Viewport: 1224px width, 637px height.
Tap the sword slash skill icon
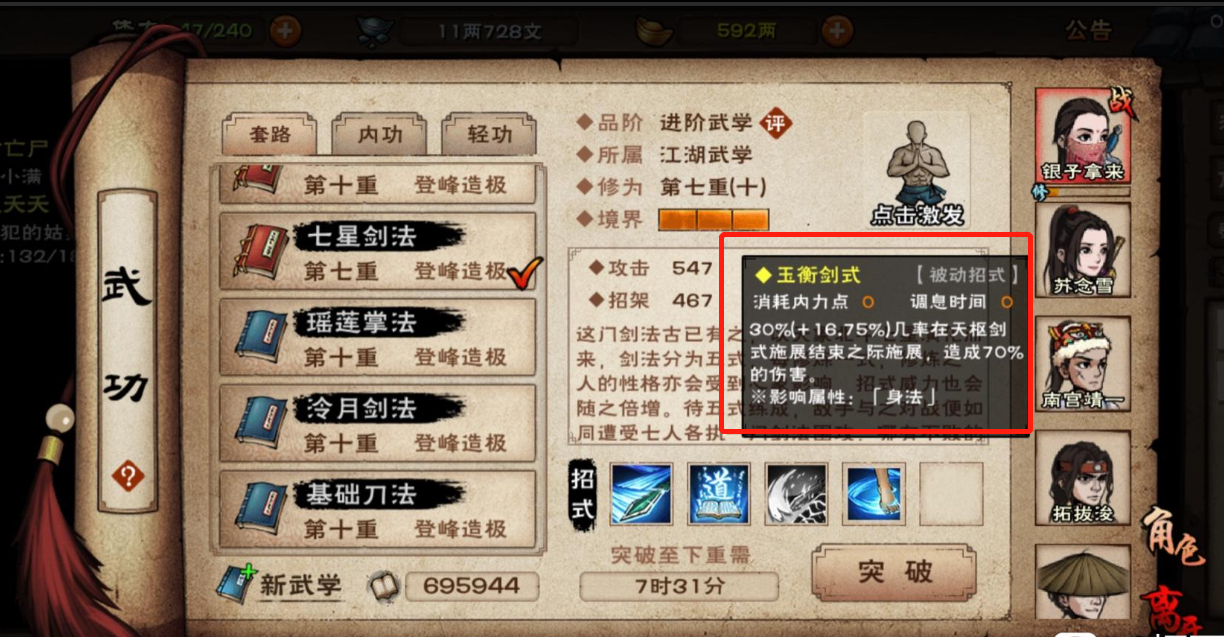pyautogui.click(x=641, y=494)
